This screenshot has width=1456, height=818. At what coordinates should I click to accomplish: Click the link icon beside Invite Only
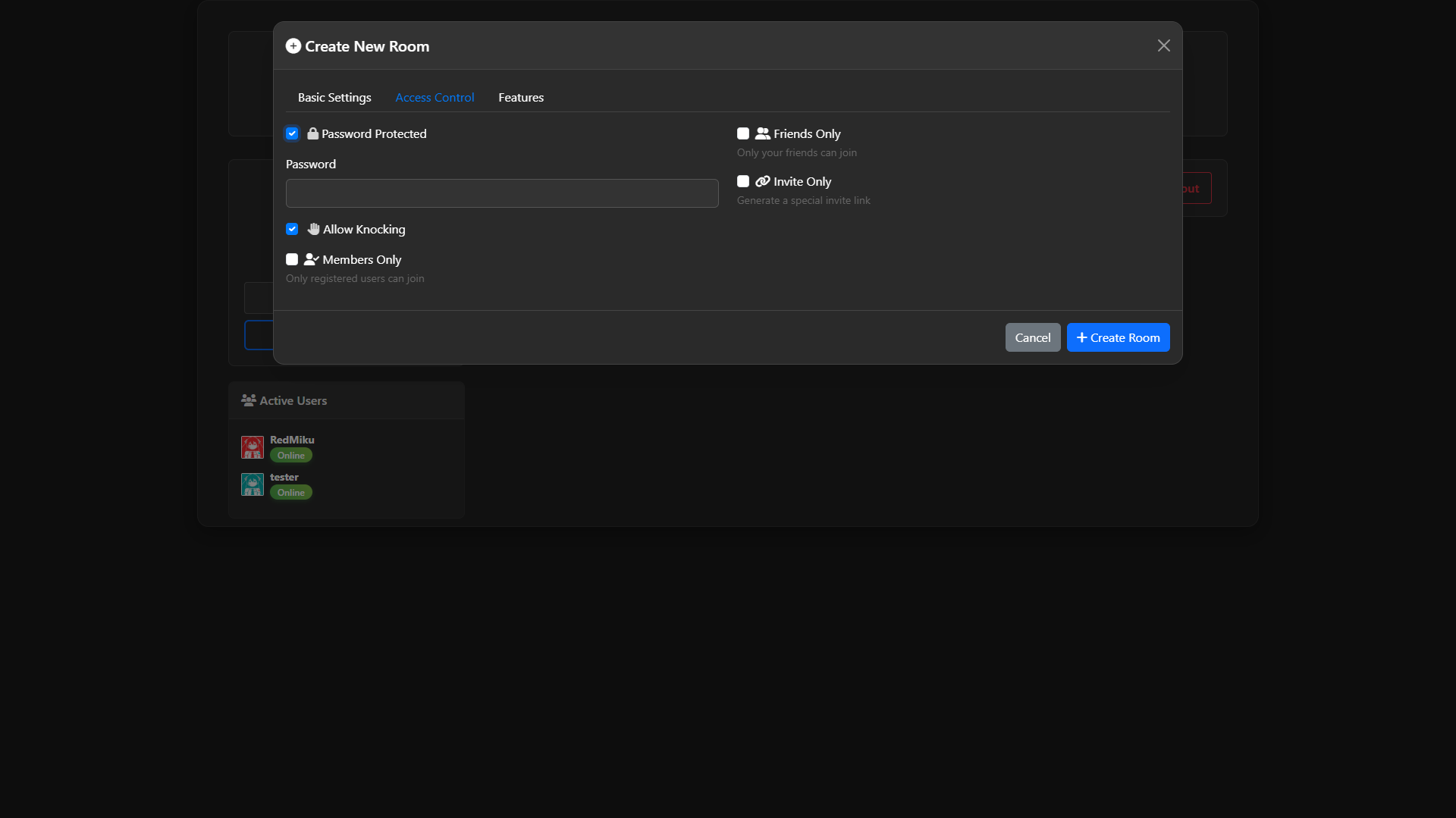point(762,181)
